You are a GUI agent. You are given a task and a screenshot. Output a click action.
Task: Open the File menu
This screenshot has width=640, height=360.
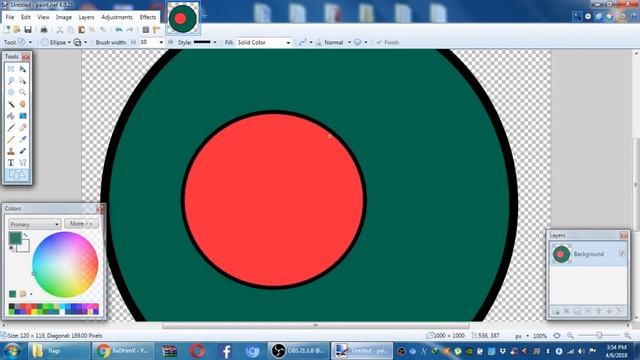pyautogui.click(x=10, y=17)
